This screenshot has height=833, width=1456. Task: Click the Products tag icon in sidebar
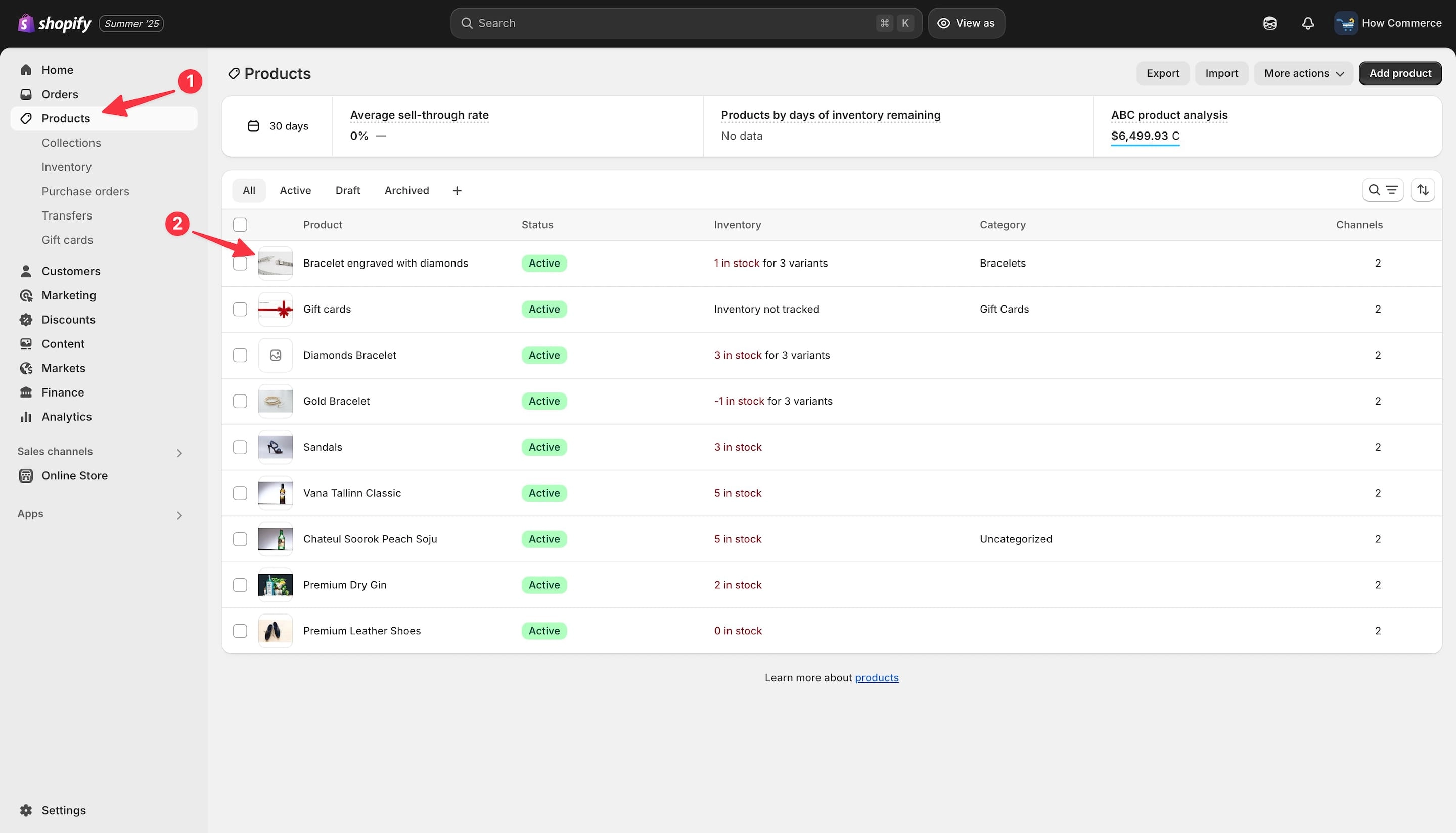click(x=26, y=118)
